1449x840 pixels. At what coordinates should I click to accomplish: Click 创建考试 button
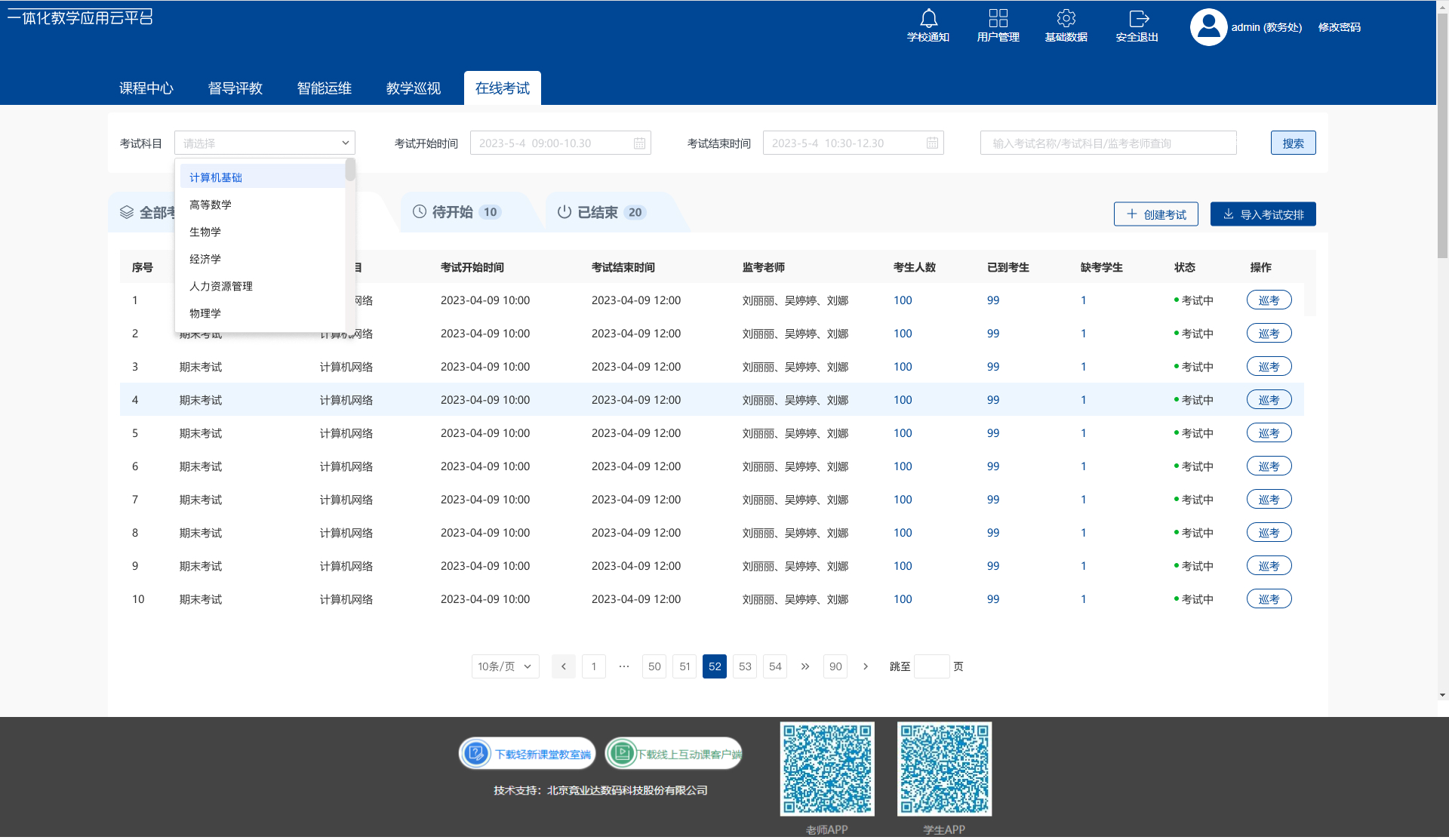pyautogui.click(x=1156, y=214)
